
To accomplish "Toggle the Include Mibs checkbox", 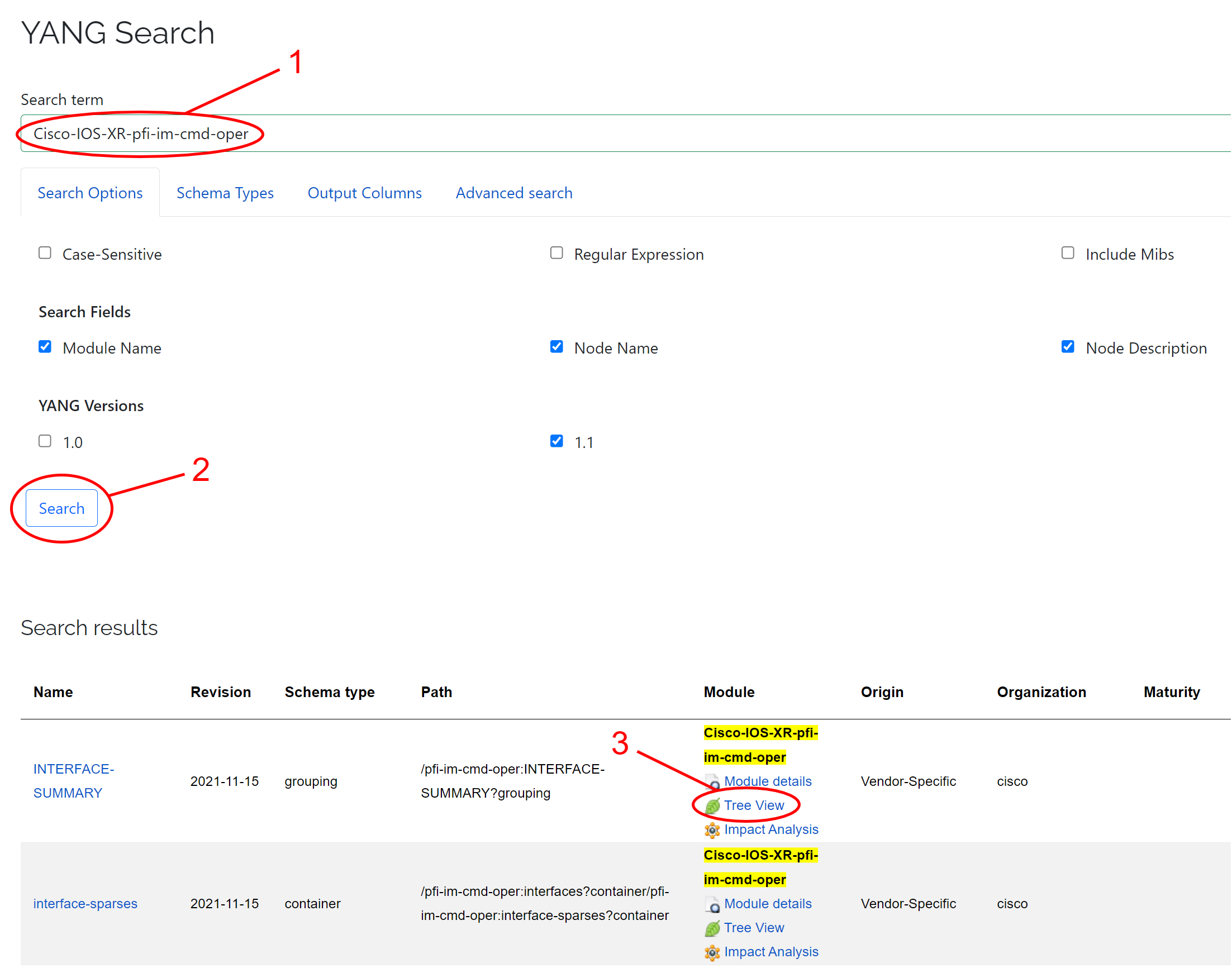I will 1068,254.
